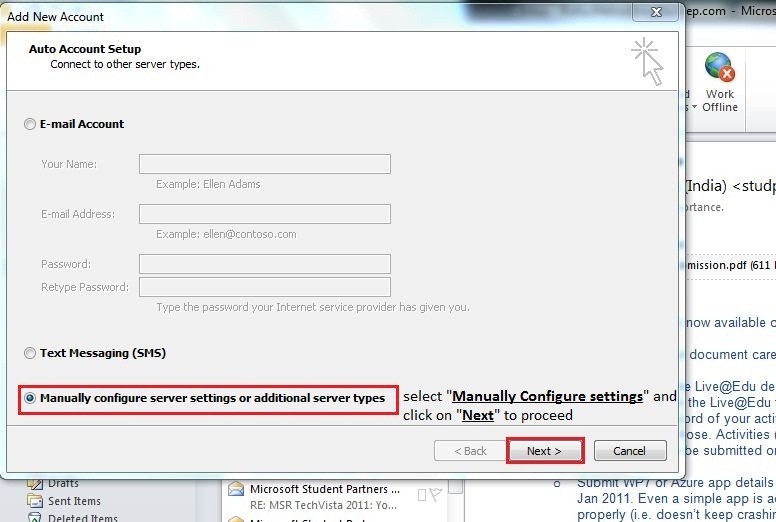Click the Work Offline globe icon
The width and height of the screenshot is (776, 522).
pos(720,67)
